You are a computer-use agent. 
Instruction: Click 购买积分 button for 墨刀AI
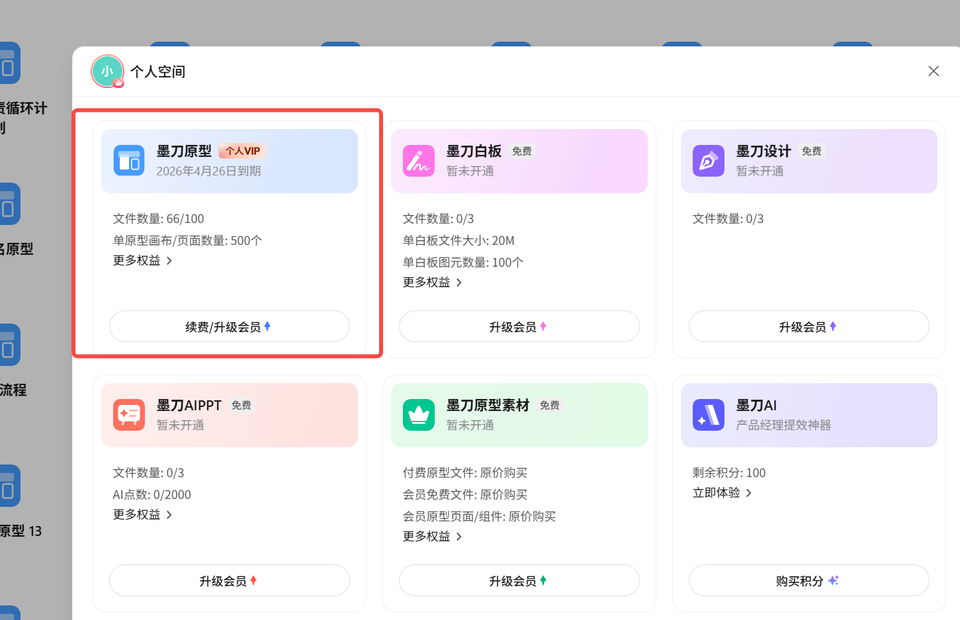coord(809,581)
